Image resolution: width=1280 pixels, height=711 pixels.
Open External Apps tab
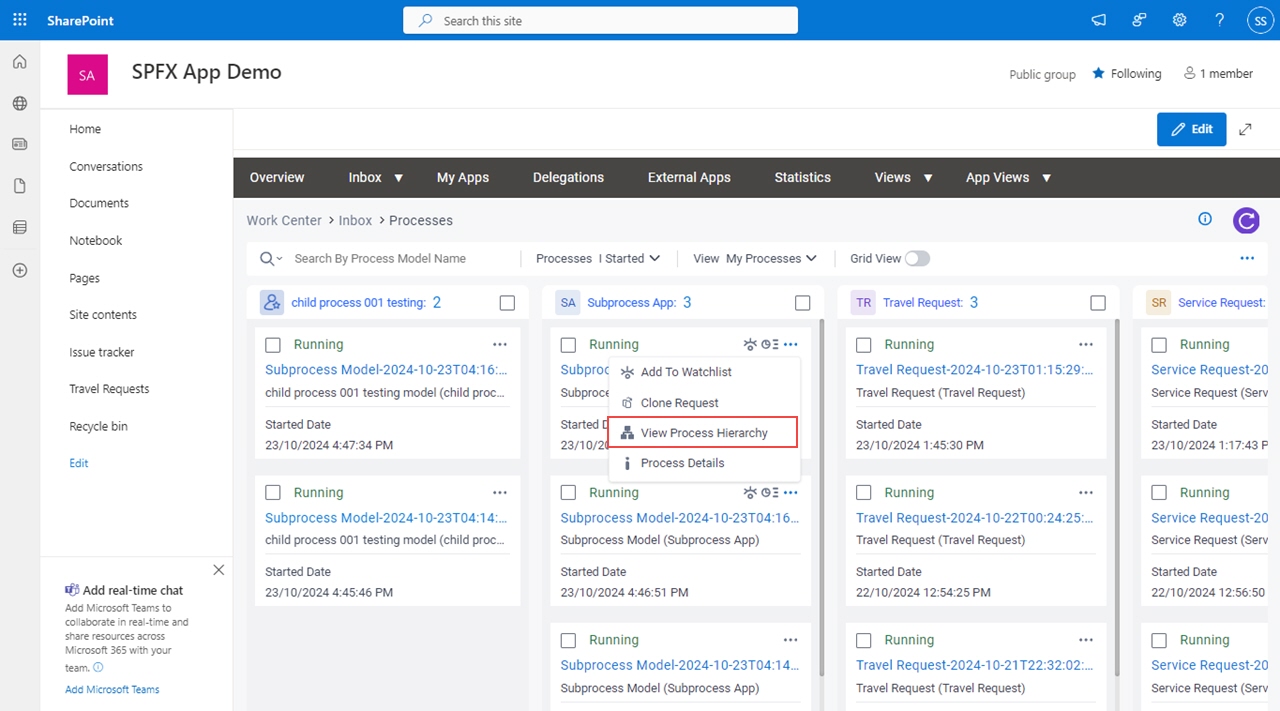(x=689, y=177)
